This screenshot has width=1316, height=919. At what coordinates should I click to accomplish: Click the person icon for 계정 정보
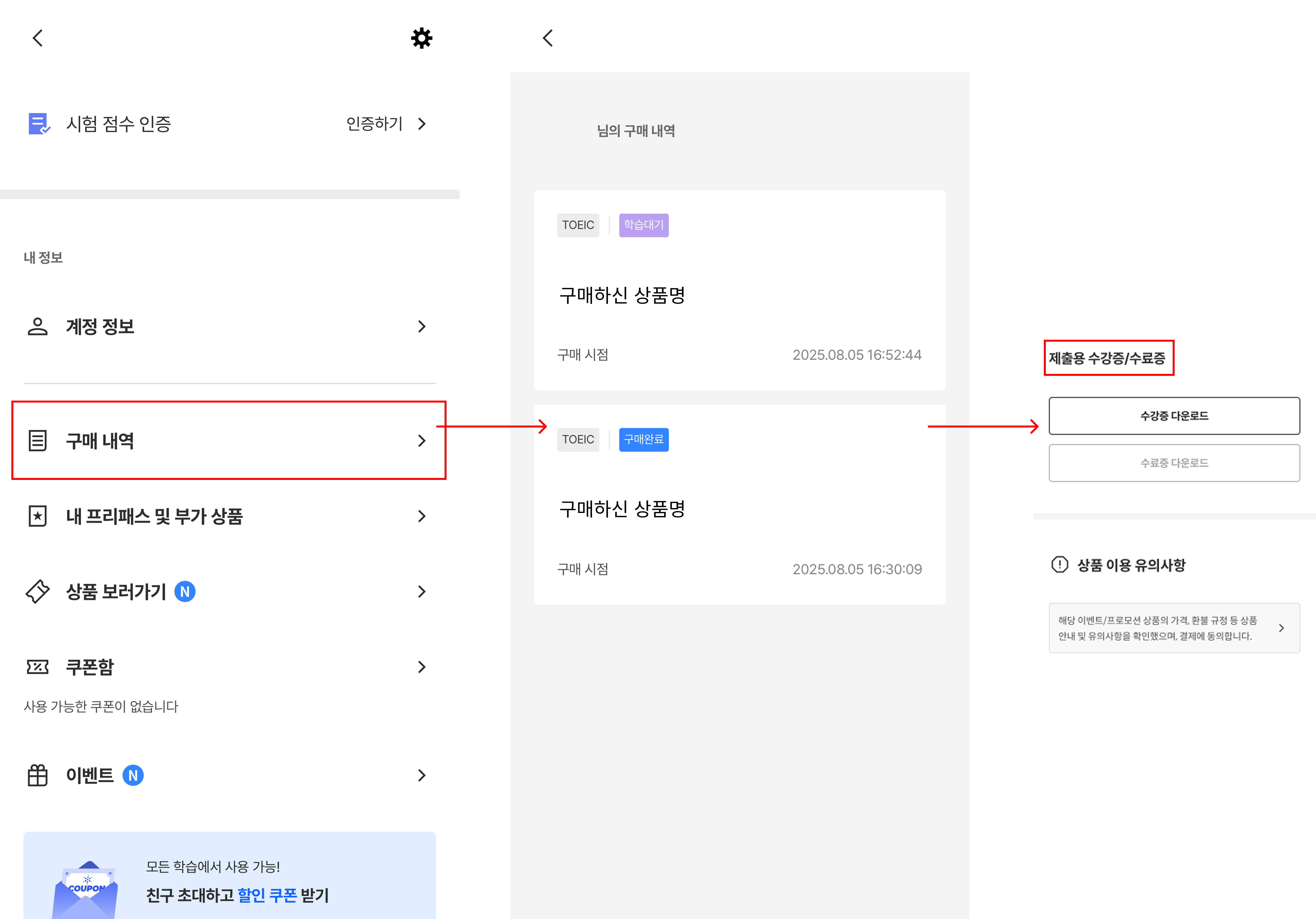[38, 326]
